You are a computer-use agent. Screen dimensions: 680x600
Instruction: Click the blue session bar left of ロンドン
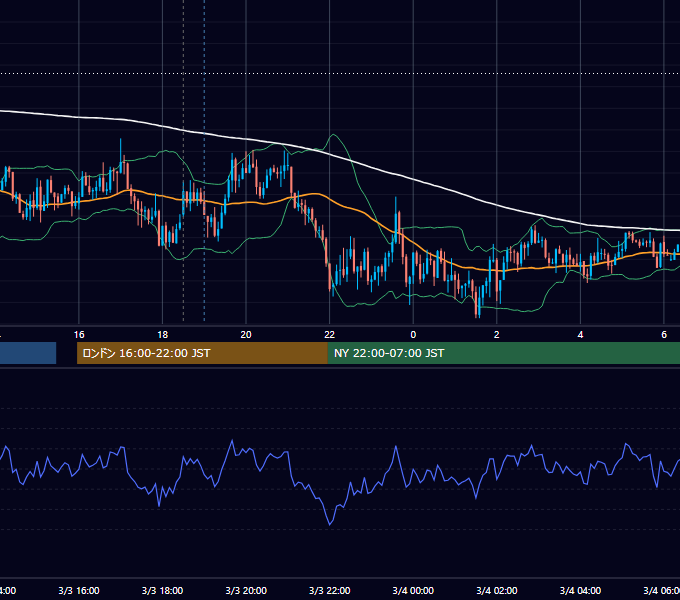click(x=28, y=353)
